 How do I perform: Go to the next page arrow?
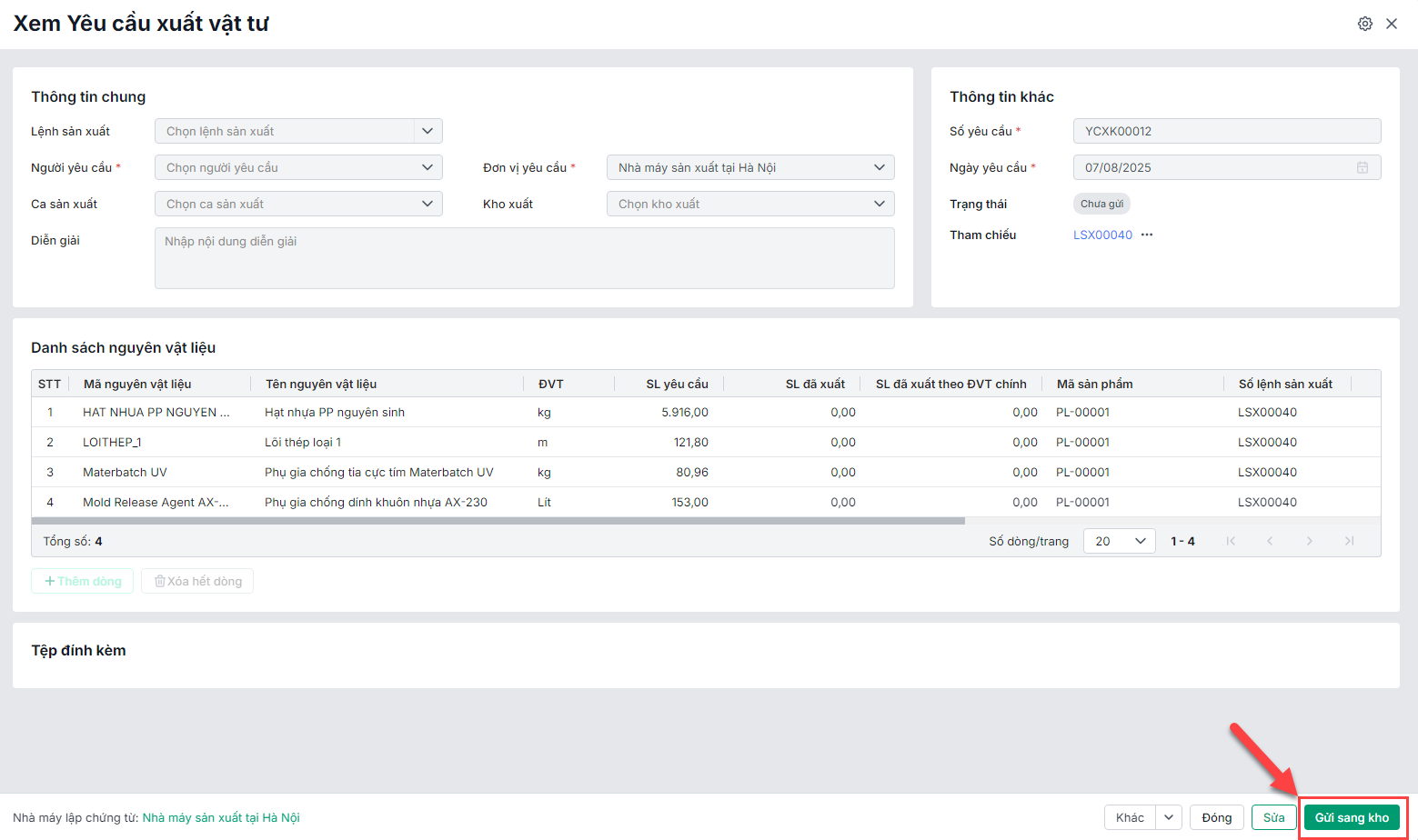(x=1310, y=541)
